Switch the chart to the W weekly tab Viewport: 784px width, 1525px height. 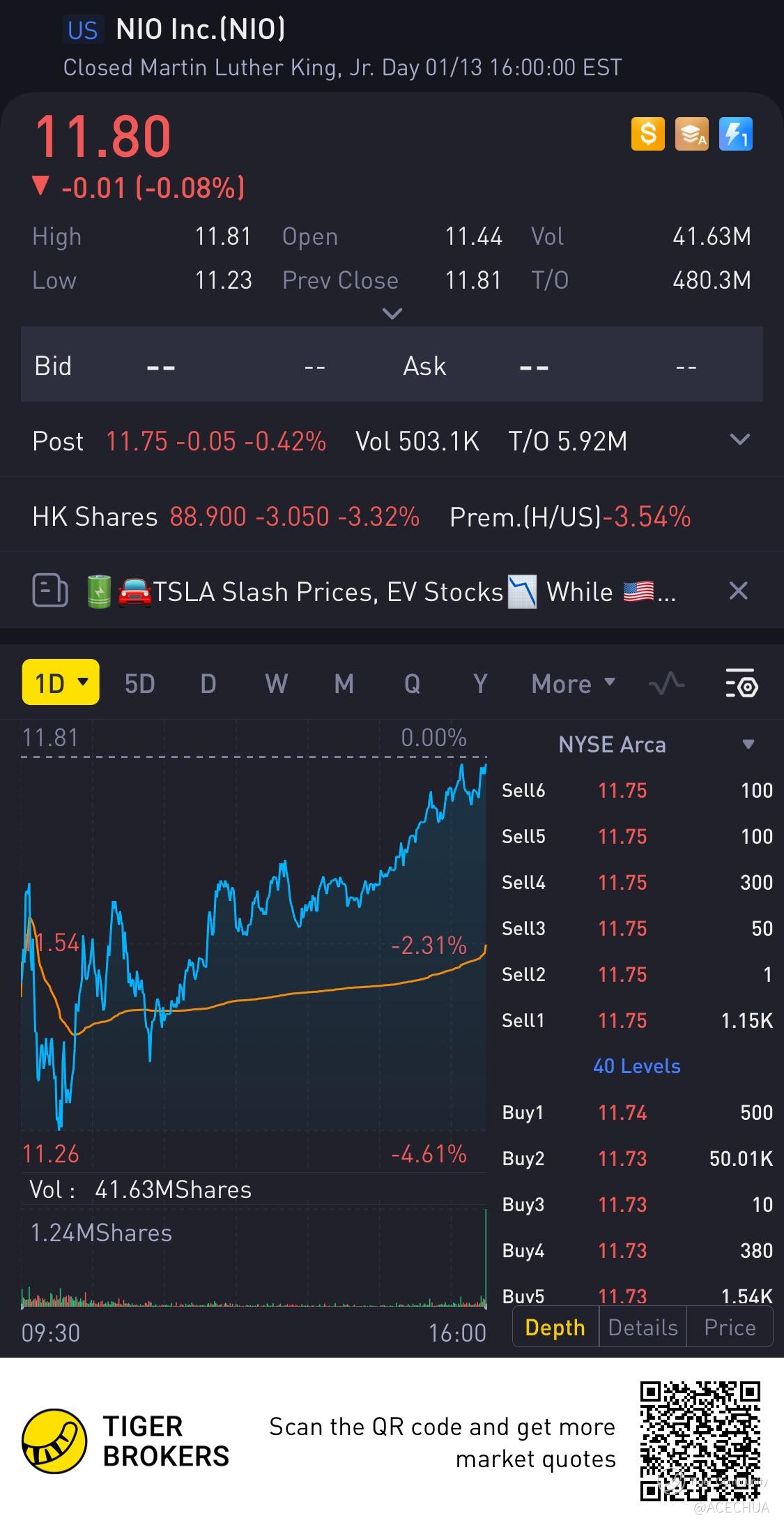point(276,683)
